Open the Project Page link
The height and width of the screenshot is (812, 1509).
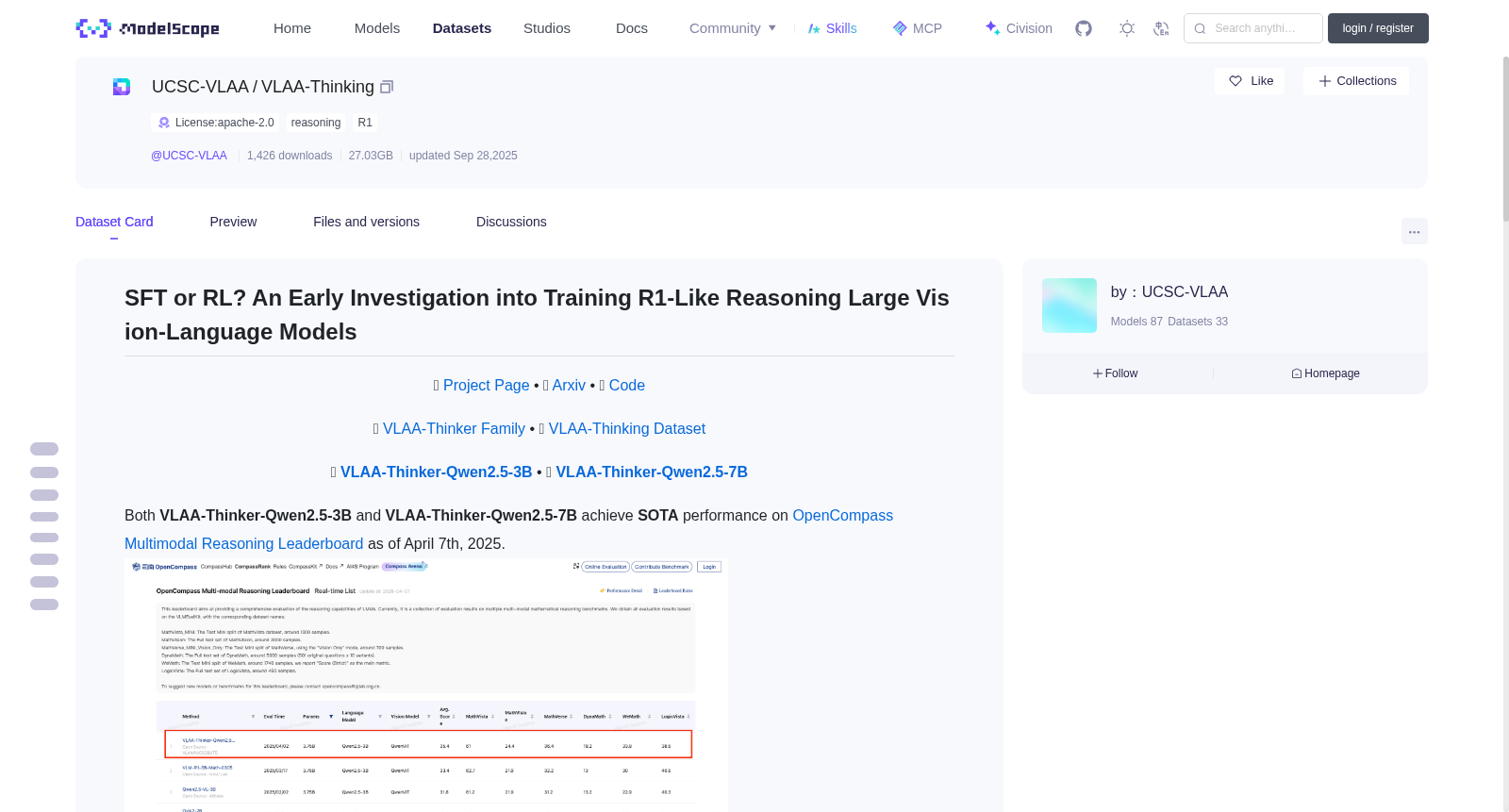click(487, 385)
